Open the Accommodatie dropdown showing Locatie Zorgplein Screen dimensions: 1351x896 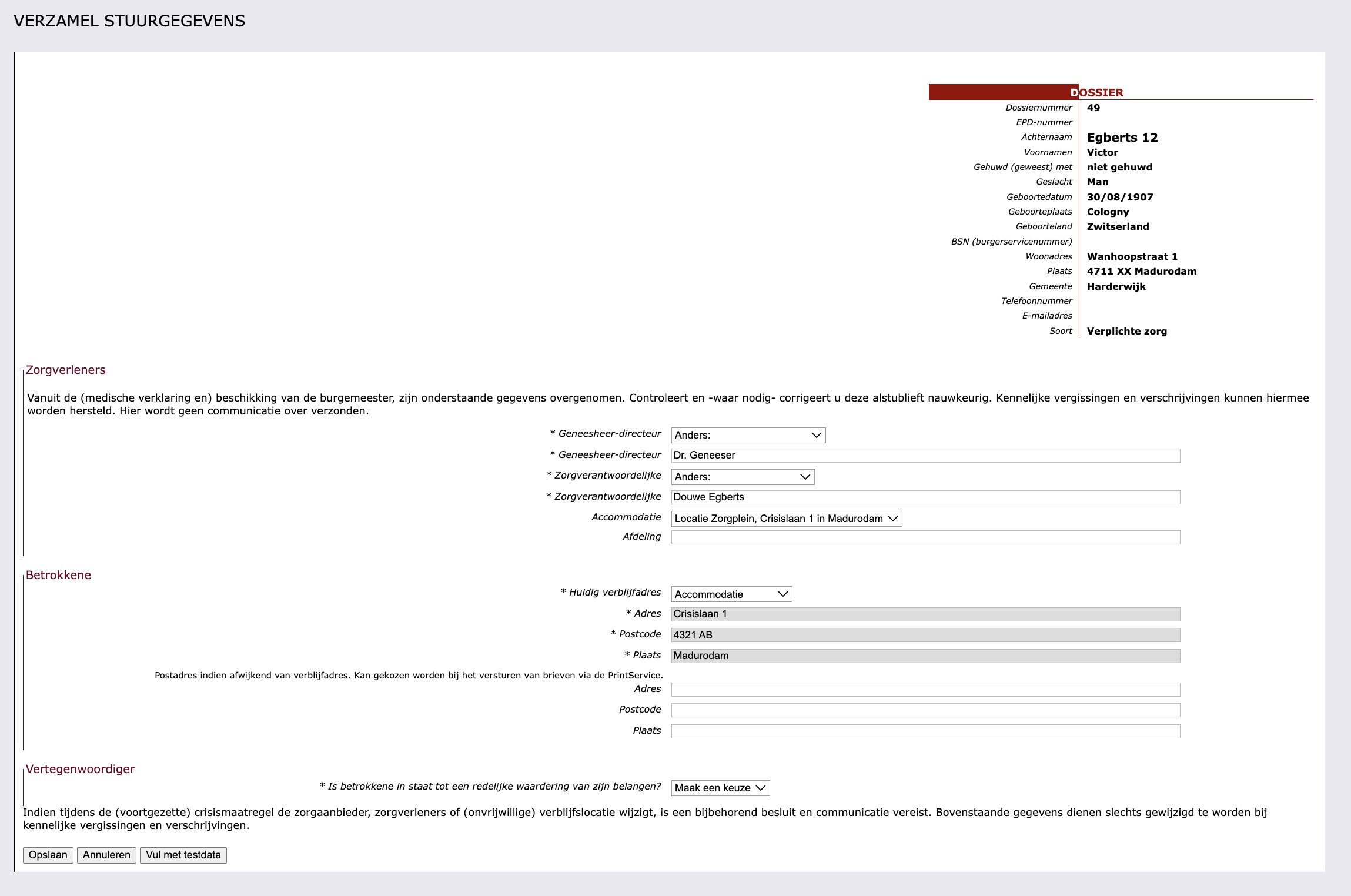(785, 519)
